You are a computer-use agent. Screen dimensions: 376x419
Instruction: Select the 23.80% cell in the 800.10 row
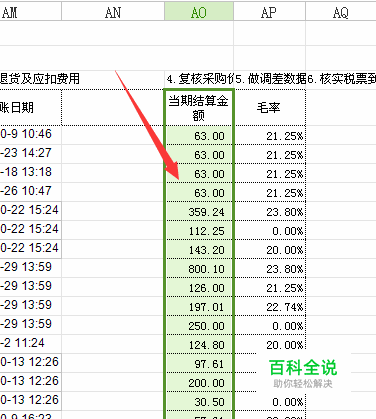tap(270, 269)
